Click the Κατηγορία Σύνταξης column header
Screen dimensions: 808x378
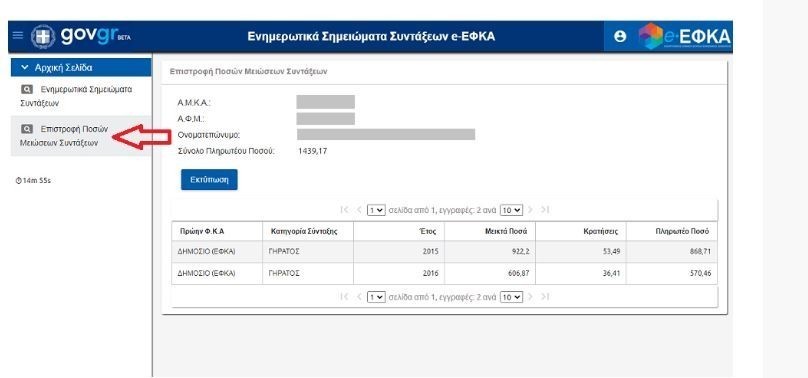pos(308,231)
